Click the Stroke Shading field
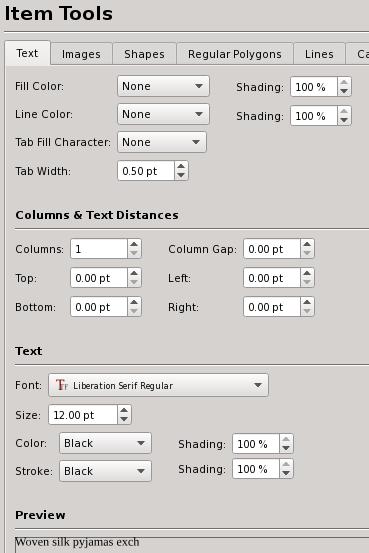 pos(256,469)
